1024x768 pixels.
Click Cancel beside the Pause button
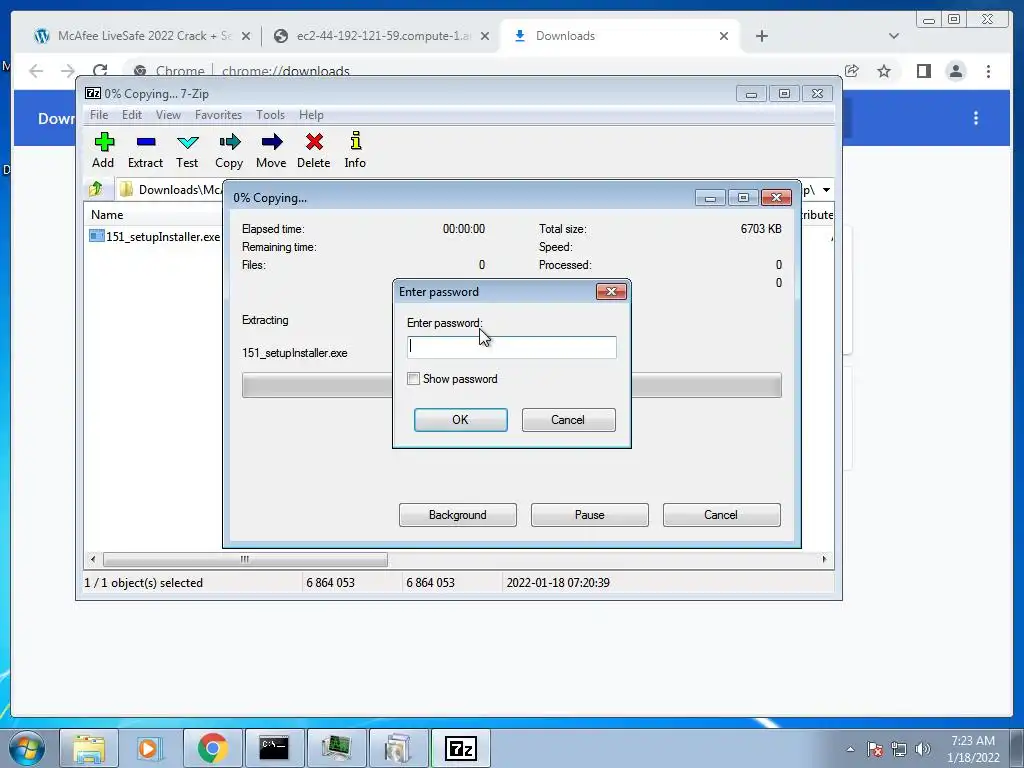(x=722, y=515)
